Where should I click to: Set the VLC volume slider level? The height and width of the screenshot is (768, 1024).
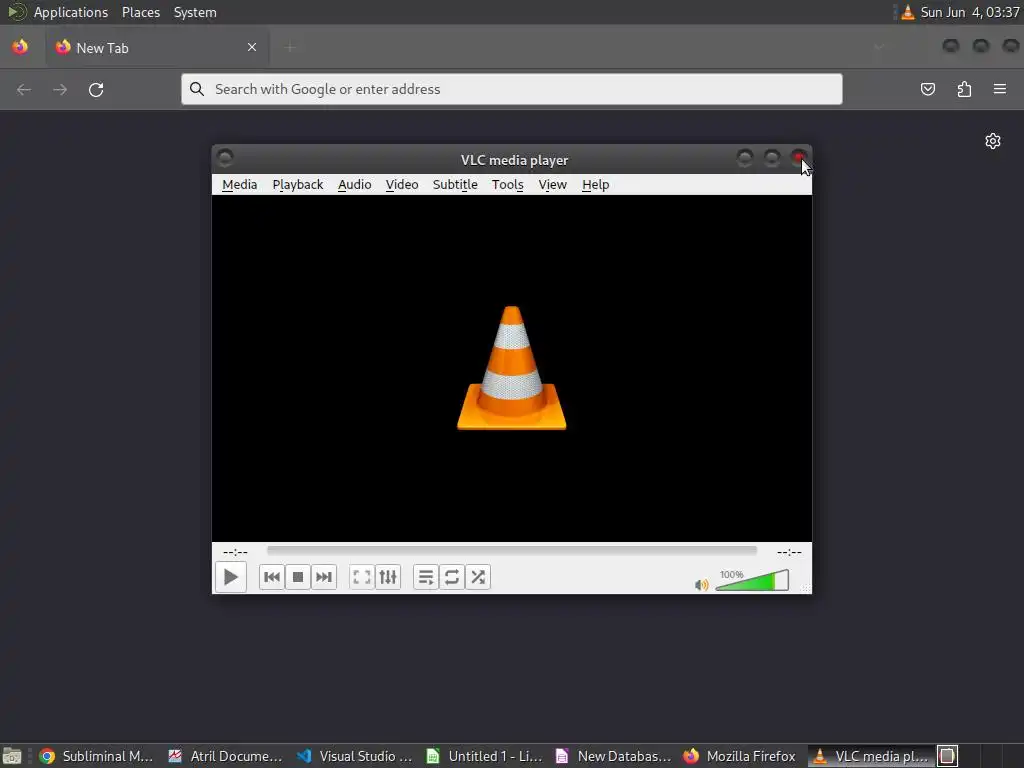752,580
